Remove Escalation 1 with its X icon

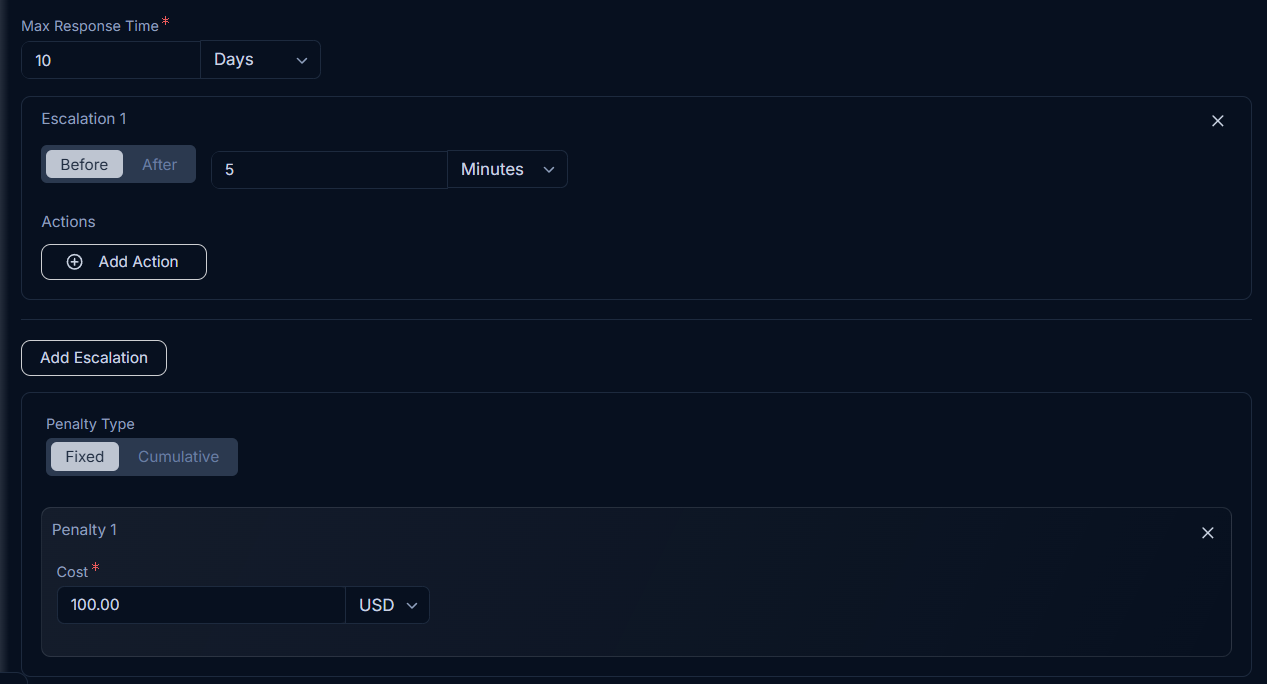coord(1217,121)
